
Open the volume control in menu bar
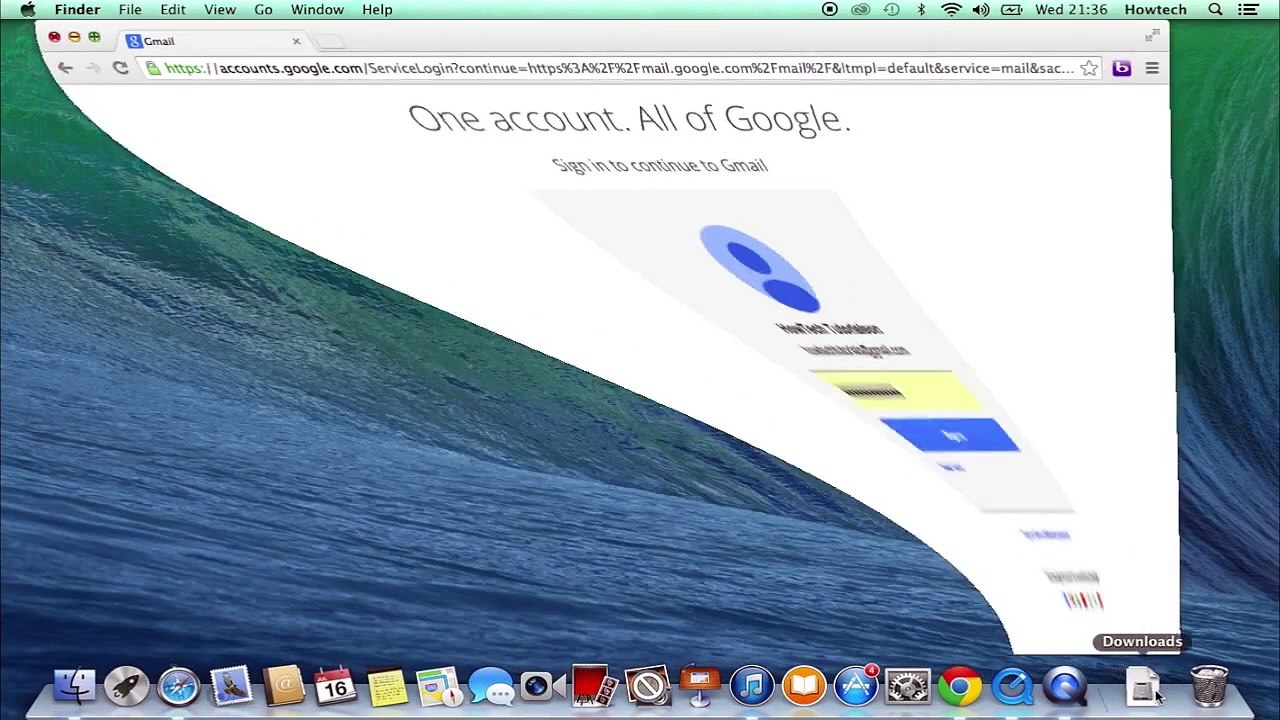point(981,10)
